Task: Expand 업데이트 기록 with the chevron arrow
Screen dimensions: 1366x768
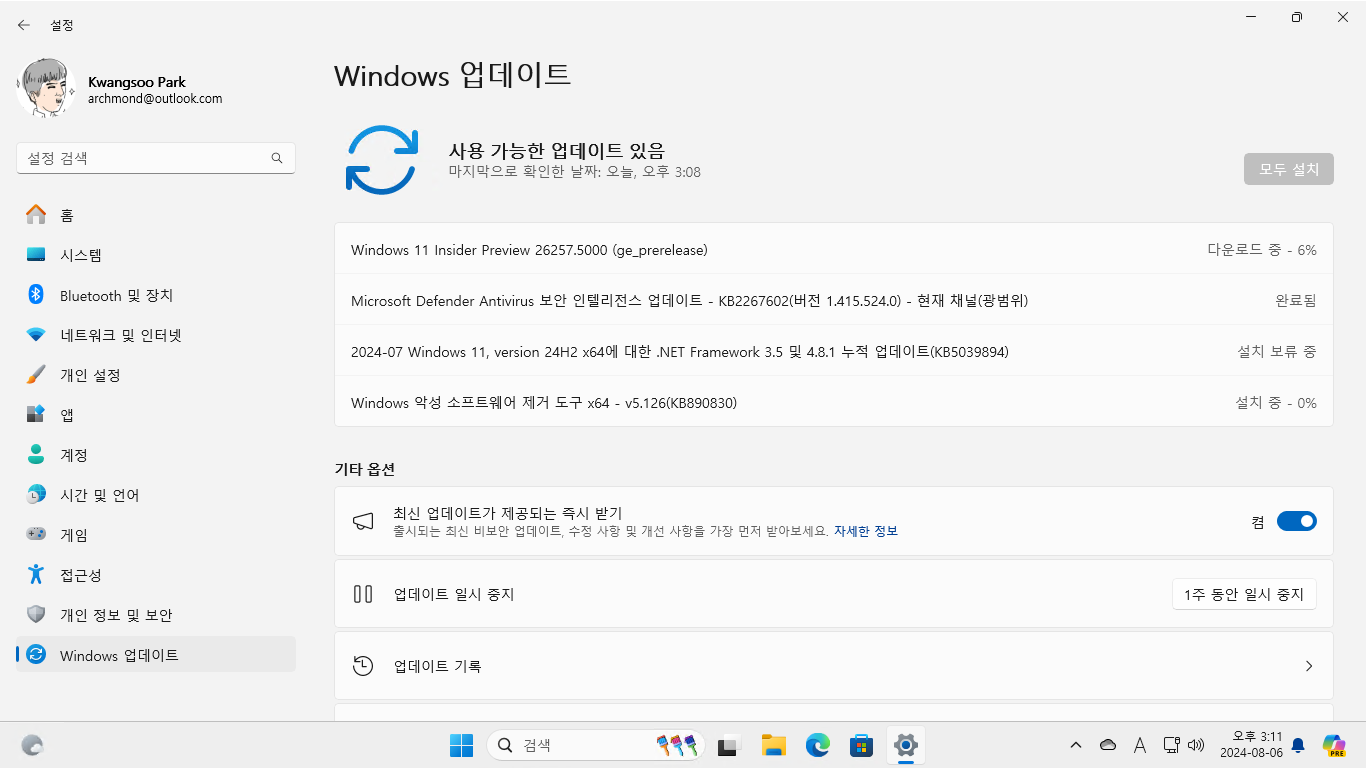Action: [1309, 666]
